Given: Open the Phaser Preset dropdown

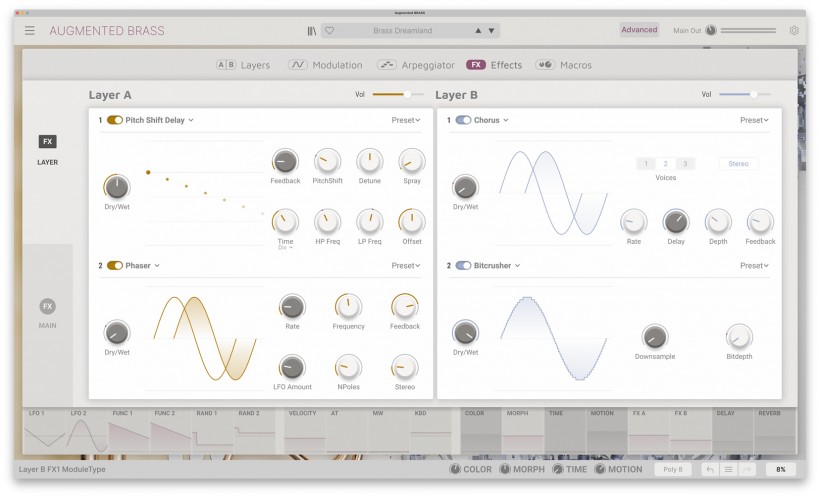Looking at the screenshot, I should tap(406, 266).
